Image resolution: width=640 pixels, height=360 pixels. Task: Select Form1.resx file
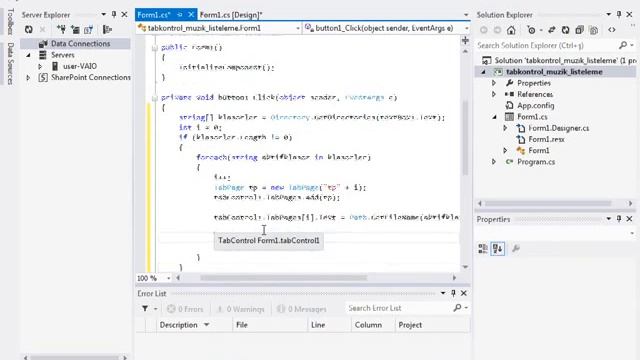546,140
